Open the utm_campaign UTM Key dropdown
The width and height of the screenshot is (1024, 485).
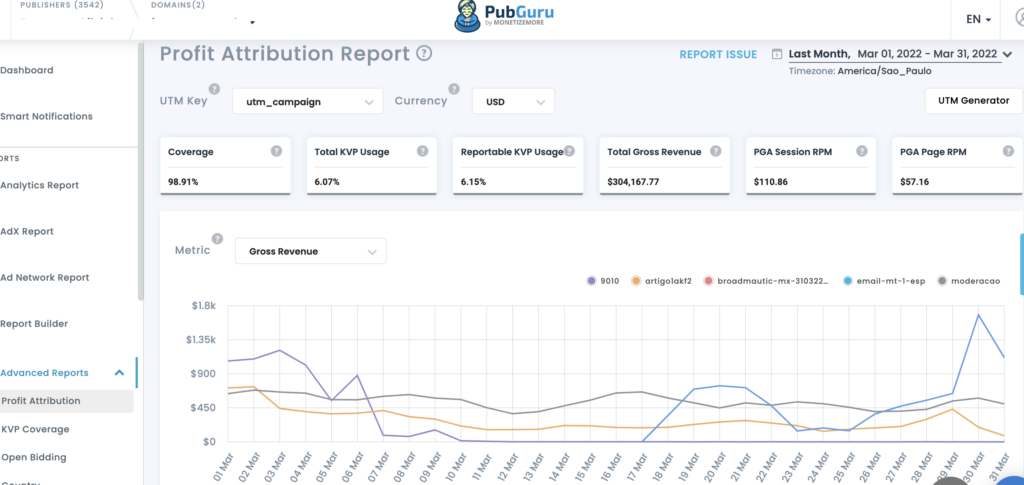click(308, 101)
